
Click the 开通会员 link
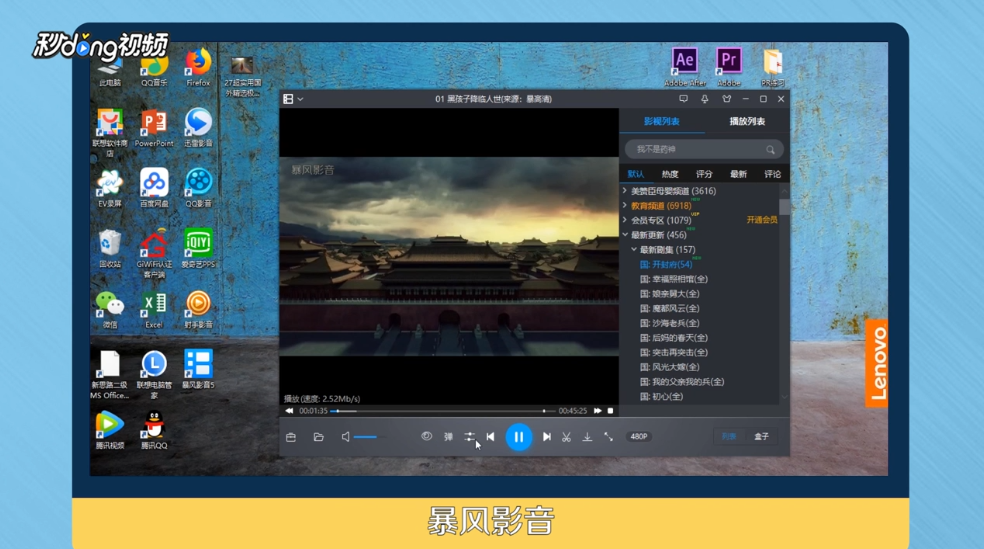[x=762, y=220]
